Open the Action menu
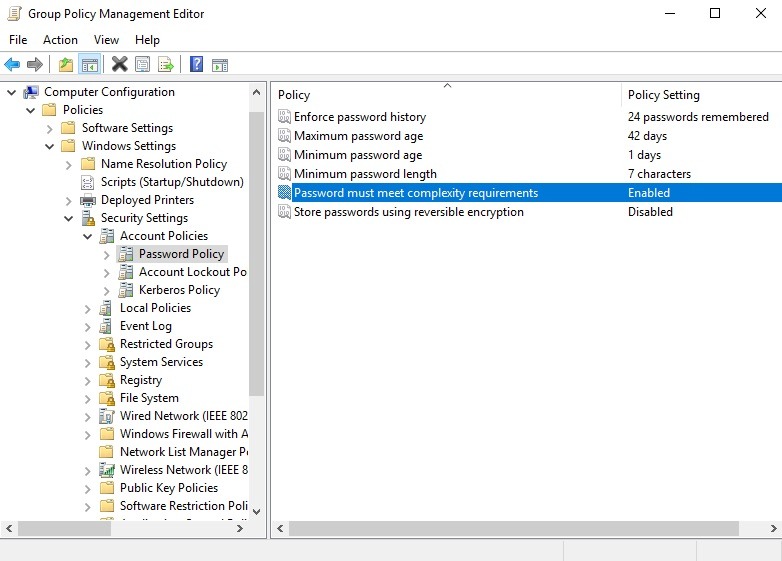This screenshot has height=561, width=782. [x=60, y=40]
